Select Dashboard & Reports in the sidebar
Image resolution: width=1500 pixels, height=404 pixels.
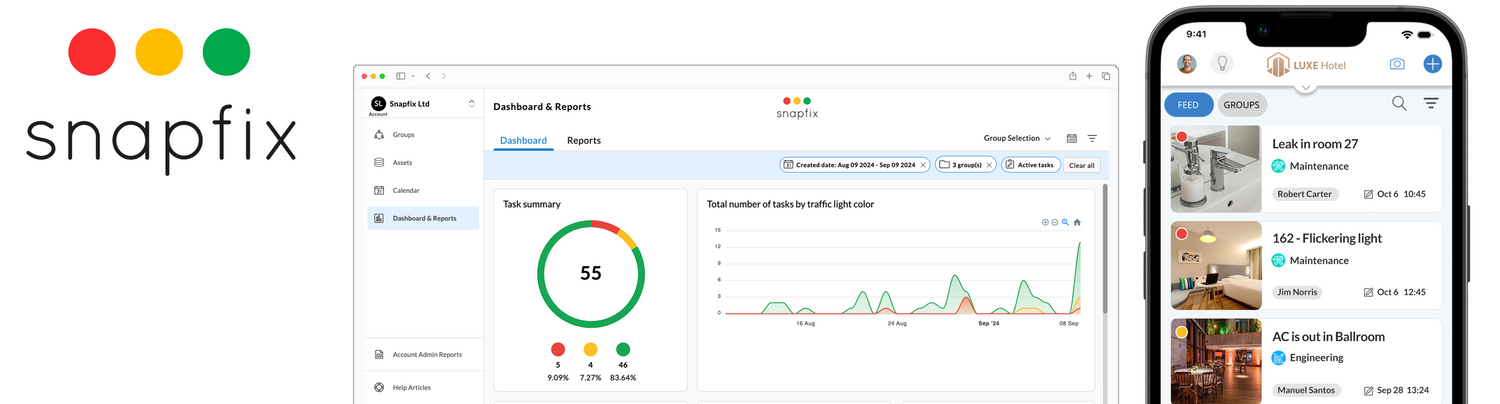[x=423, y=218]
